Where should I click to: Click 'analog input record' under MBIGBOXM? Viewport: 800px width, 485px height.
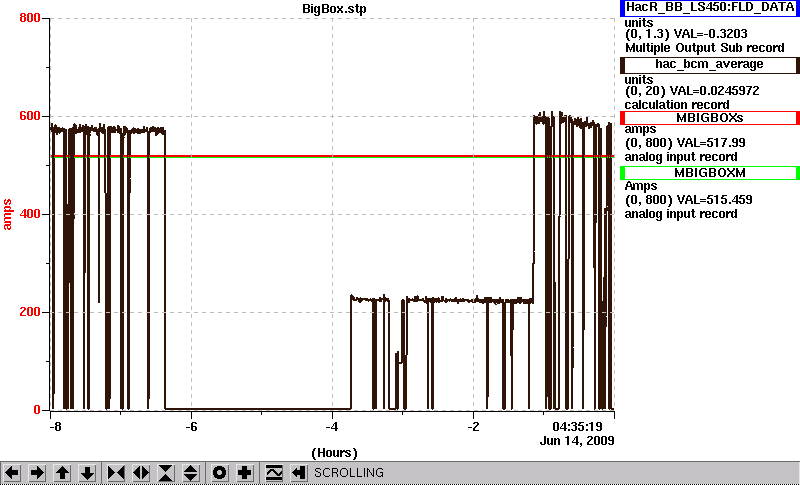(681, 214)
